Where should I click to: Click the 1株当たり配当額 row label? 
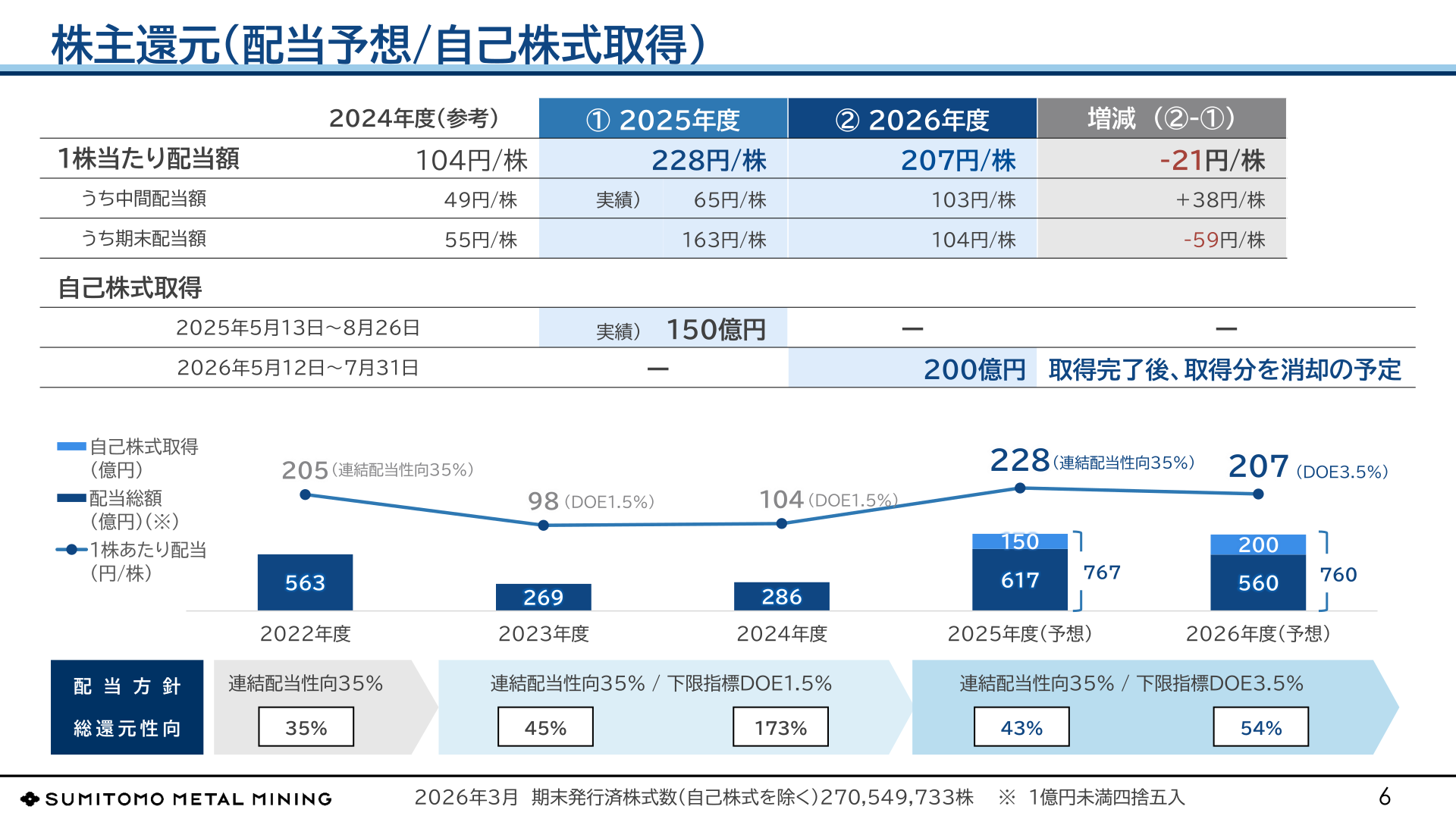(149, 158)
